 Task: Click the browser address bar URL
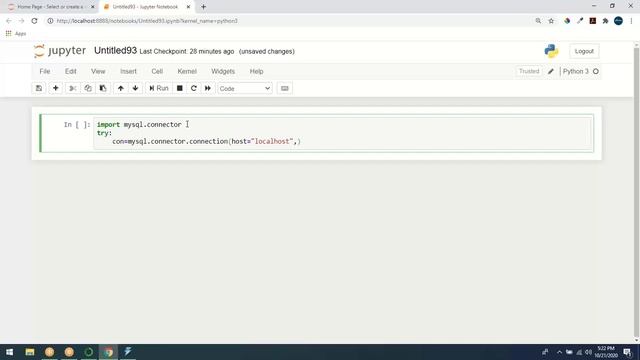click(x=147, y=21)
